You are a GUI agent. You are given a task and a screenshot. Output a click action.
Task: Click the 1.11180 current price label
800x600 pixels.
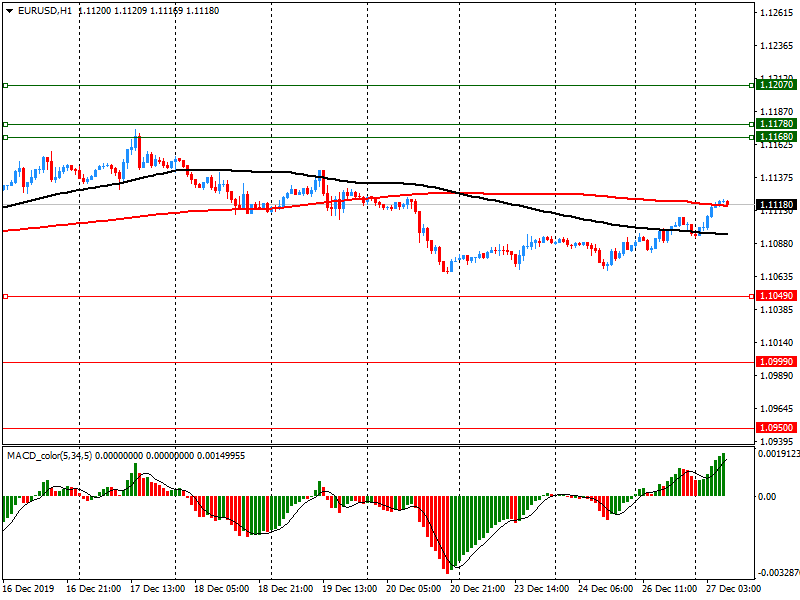776,205
